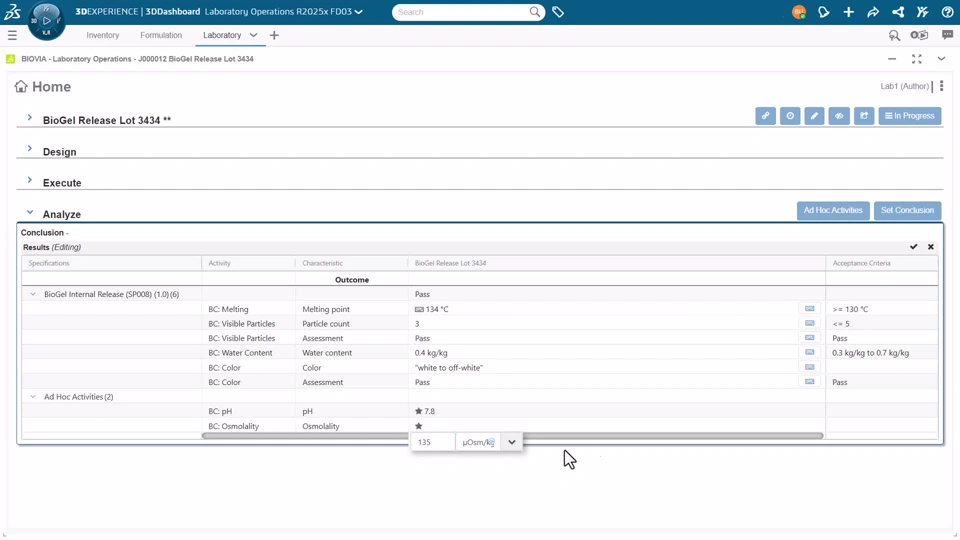Open the Laboratory tab dropdown chevron
The height and width of the screenshot is (540, 960).
[x=253, y=36]
